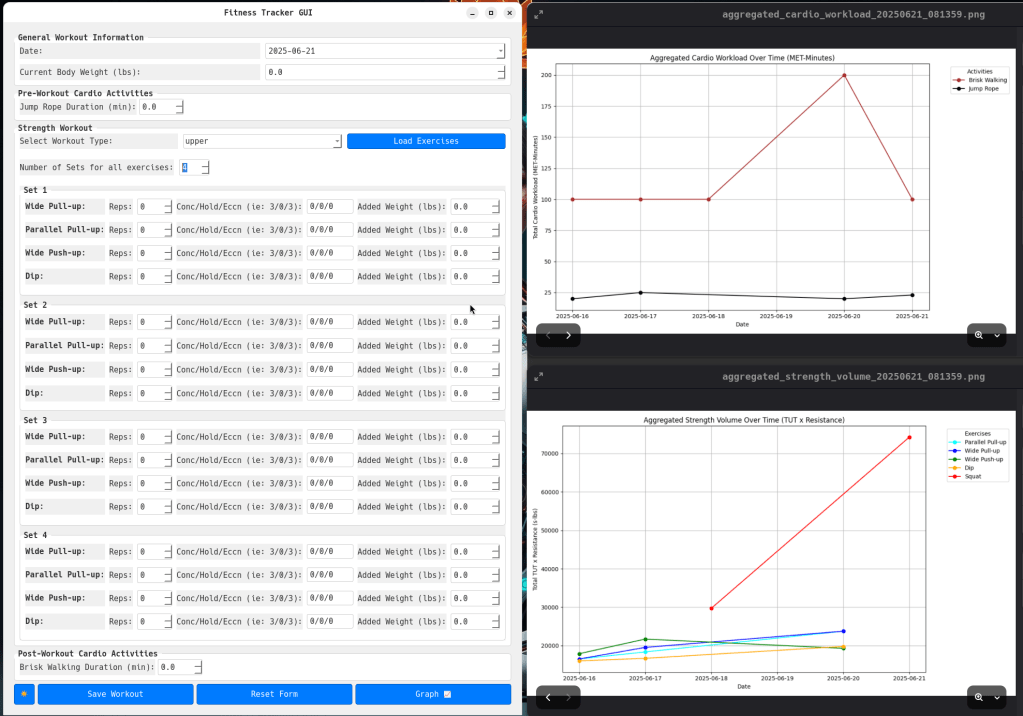
Task: Click zoom magnifier on cardio workload image
Action: click(979, 335)
